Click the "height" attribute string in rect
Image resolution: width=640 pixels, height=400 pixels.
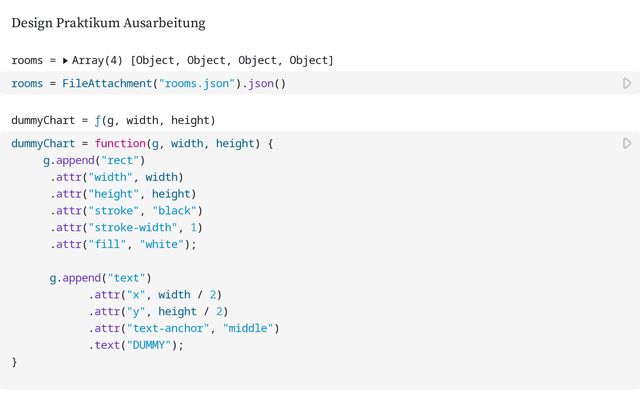point(113,194)
